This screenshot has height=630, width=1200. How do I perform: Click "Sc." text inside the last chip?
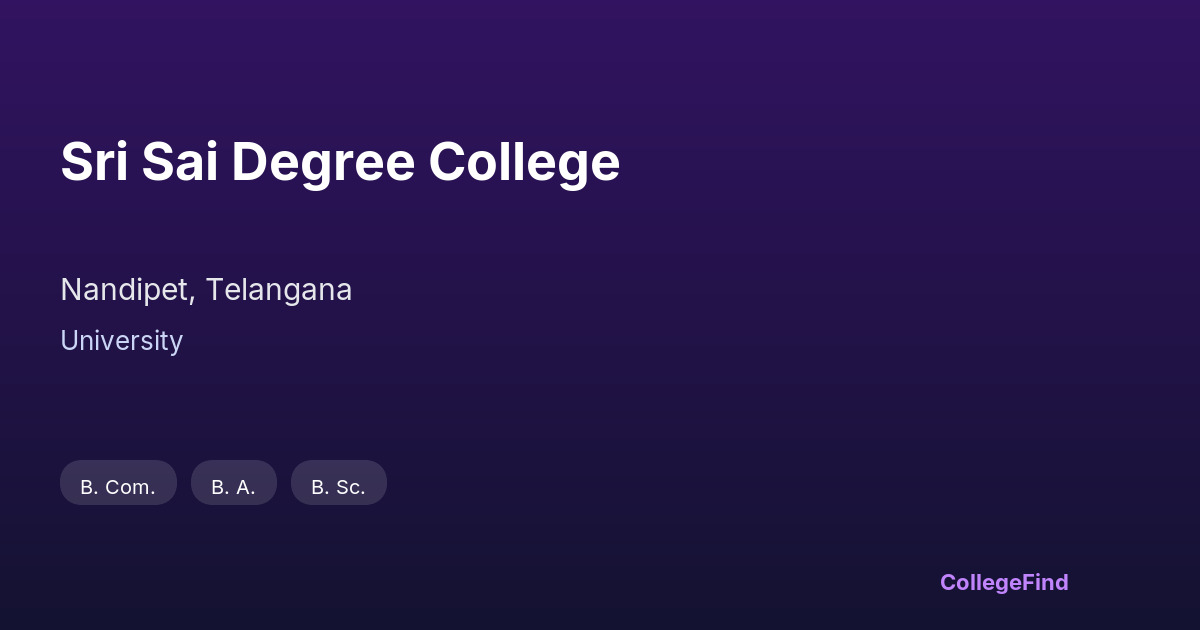(x=350, y=488)
